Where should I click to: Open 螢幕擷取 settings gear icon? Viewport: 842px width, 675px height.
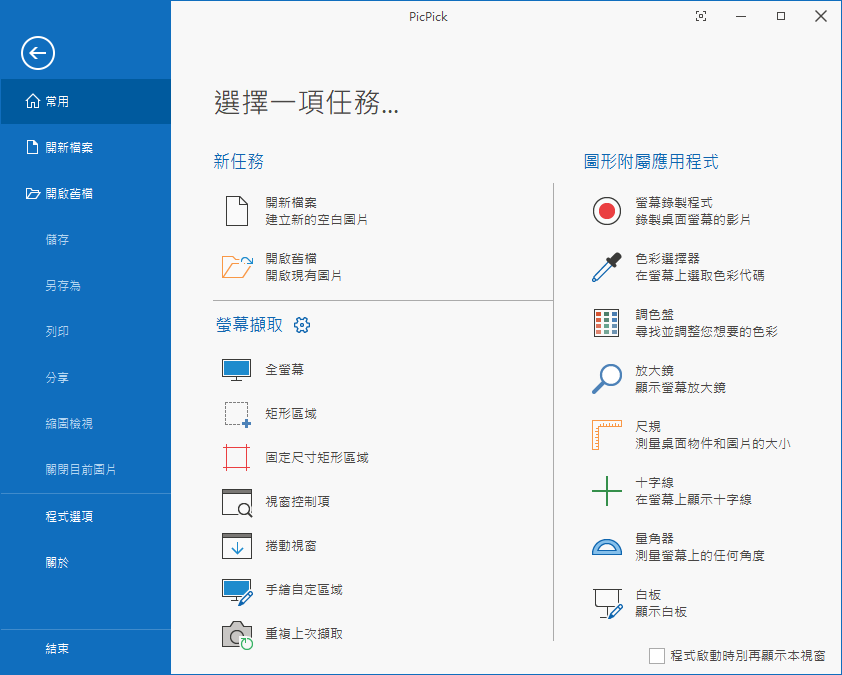302,325
